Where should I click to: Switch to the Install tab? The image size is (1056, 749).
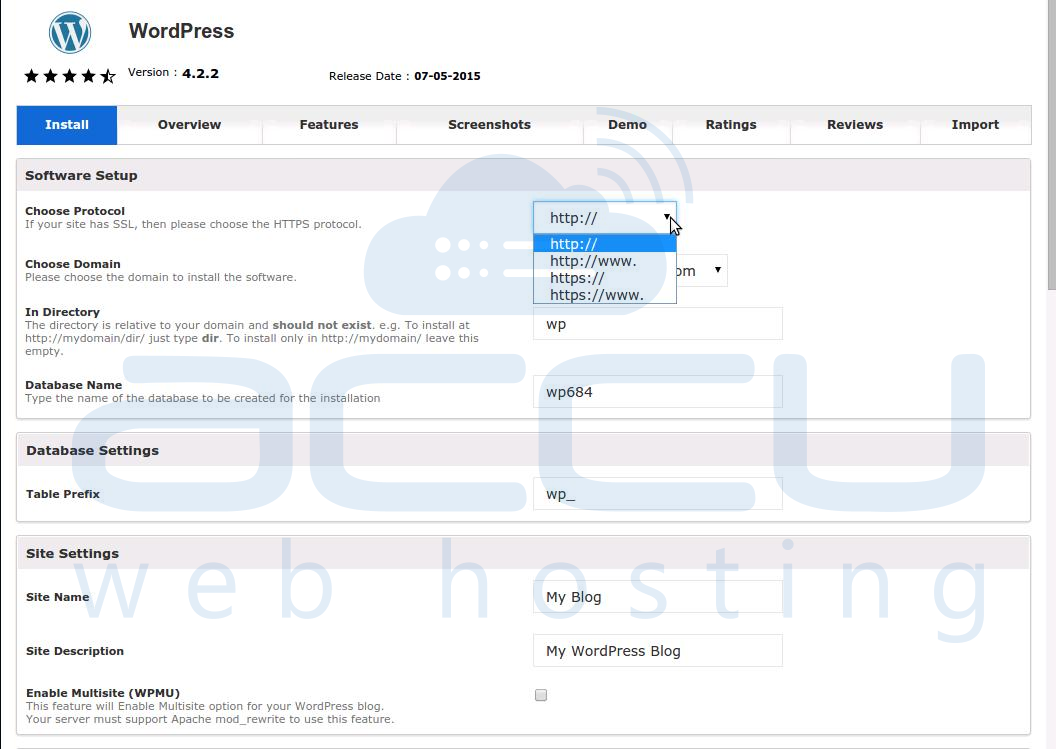[67, 125]
